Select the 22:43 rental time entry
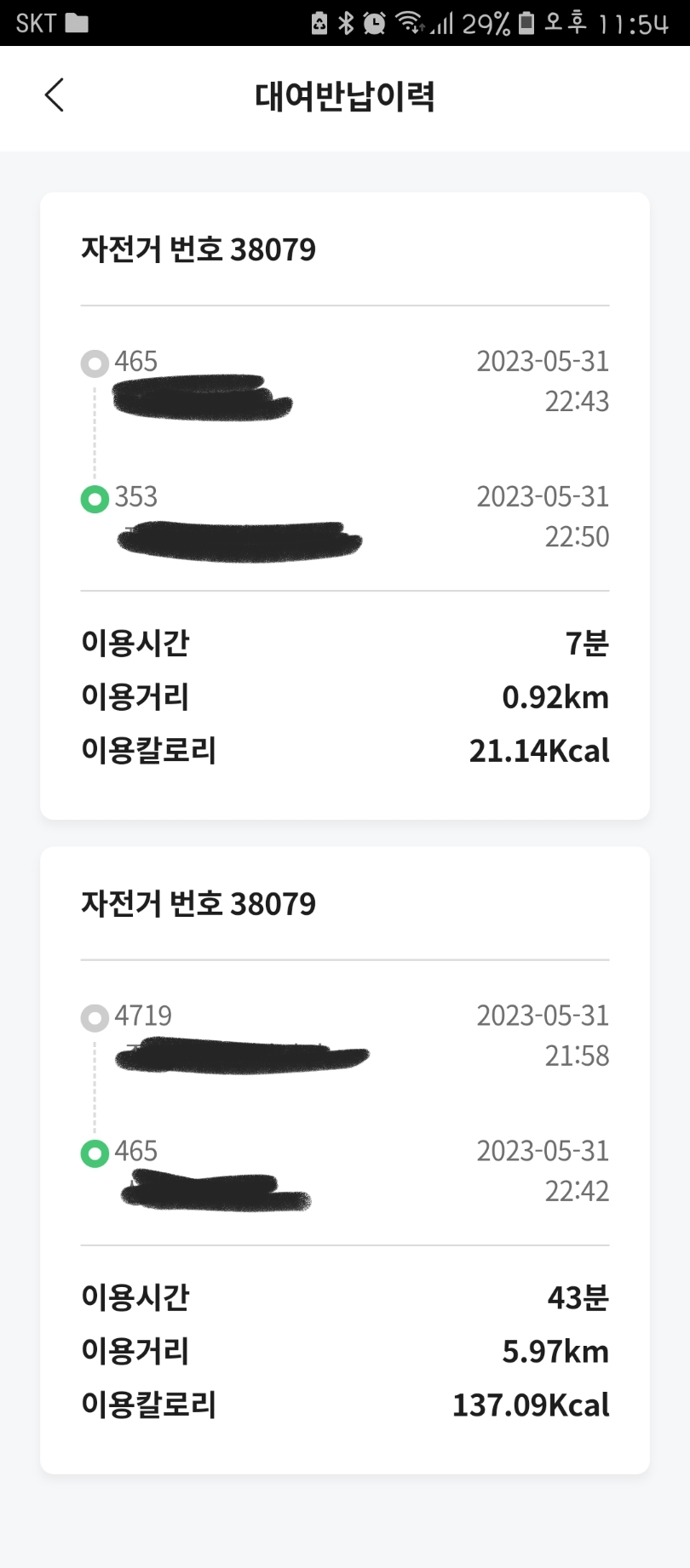Image resolution: width=690 pixels, height=1568 pixels. click(x=577, y=401)
